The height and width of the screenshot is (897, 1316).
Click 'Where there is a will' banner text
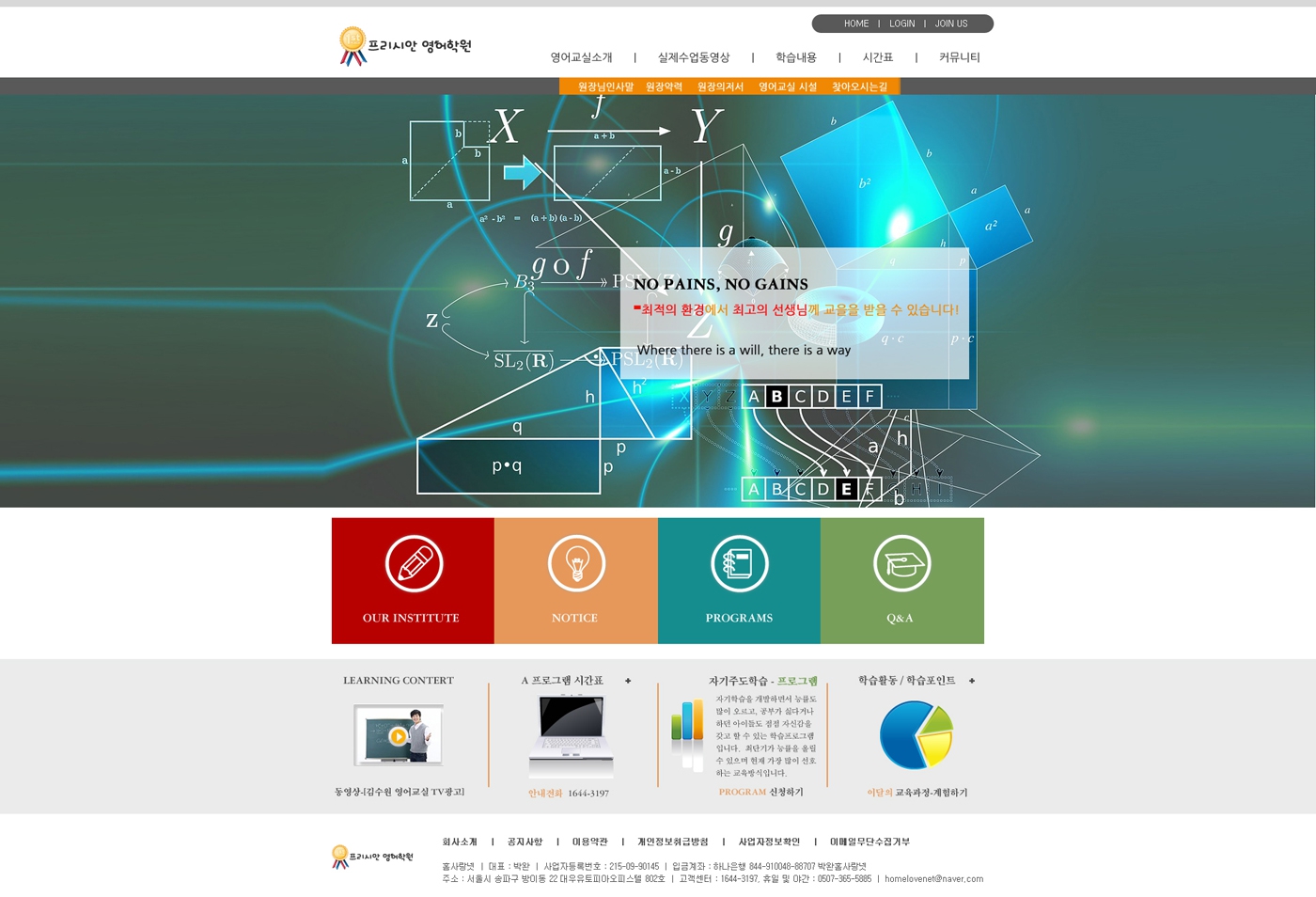[744, 350]
